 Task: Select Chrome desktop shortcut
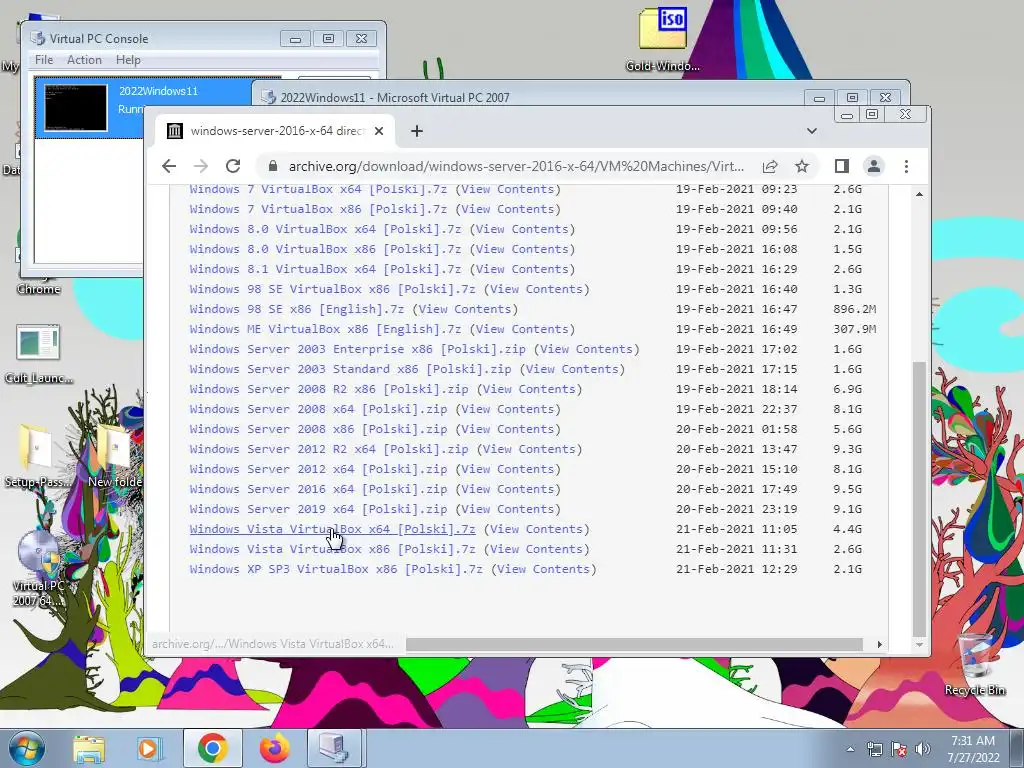coord(39,289)
